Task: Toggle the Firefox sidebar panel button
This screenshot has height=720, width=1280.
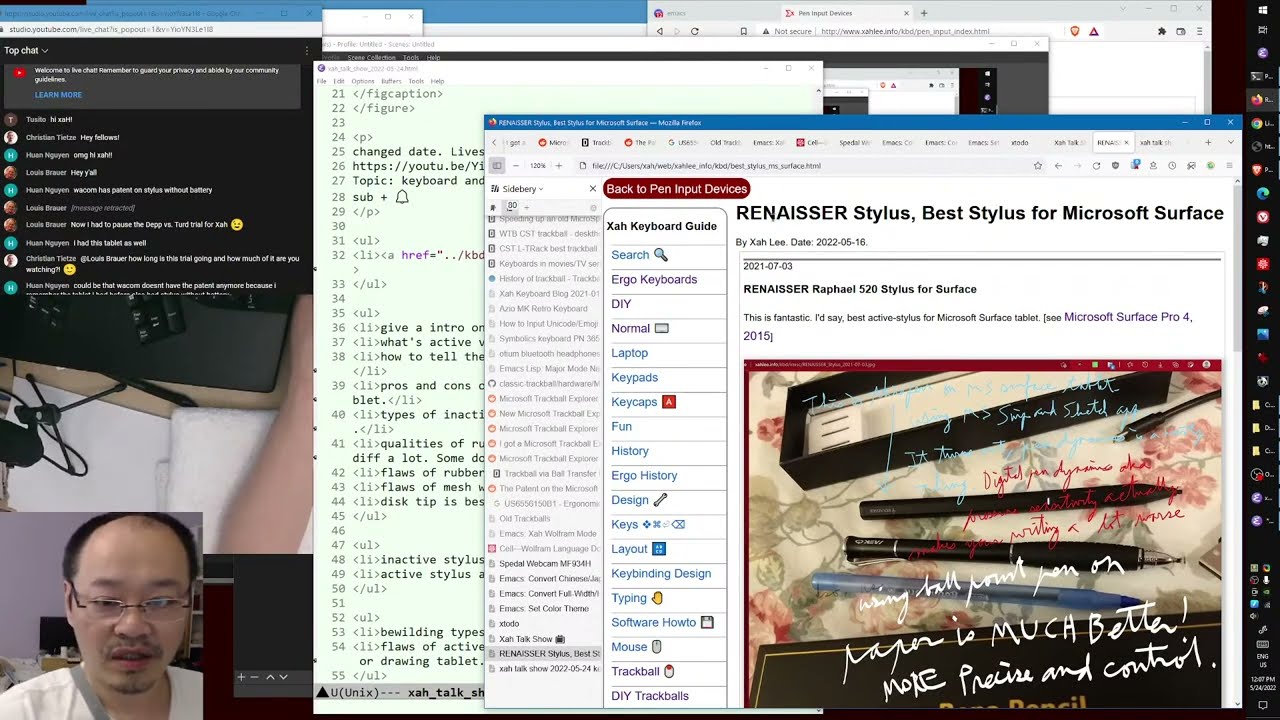Action: 497,166
